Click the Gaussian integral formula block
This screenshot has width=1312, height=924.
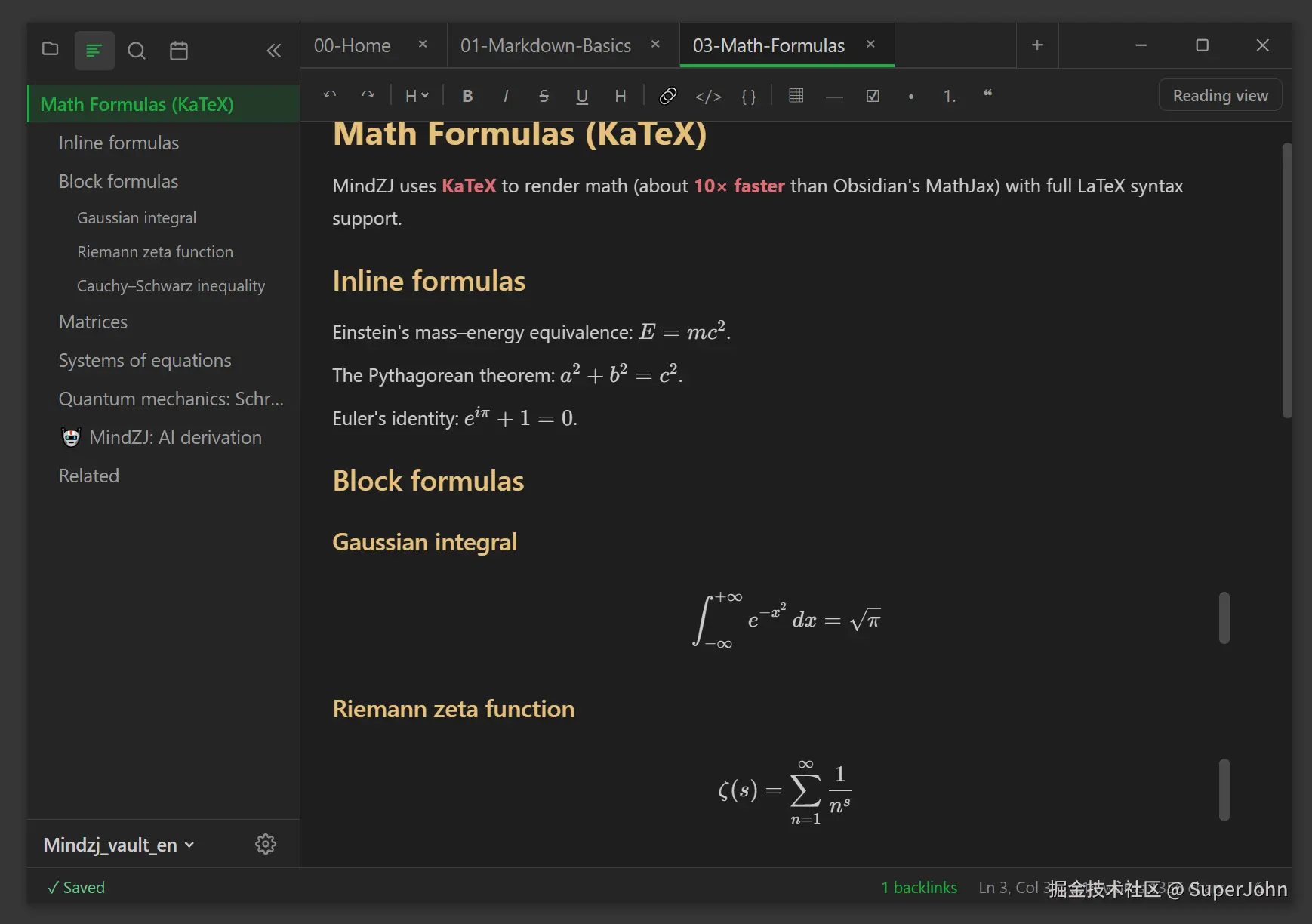tap(786, 621)
